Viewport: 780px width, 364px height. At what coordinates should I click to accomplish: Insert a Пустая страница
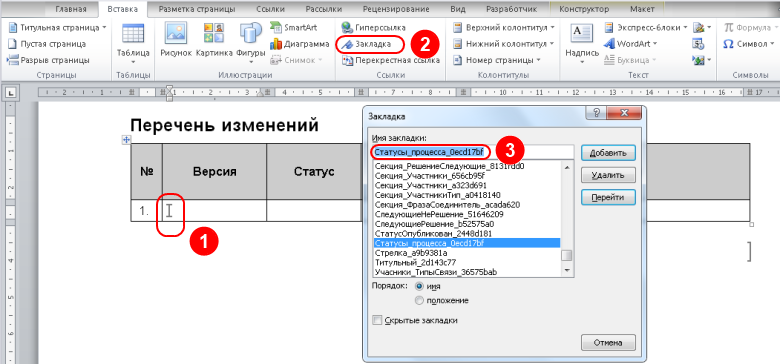pyautogui.click(x=47, y=44)
